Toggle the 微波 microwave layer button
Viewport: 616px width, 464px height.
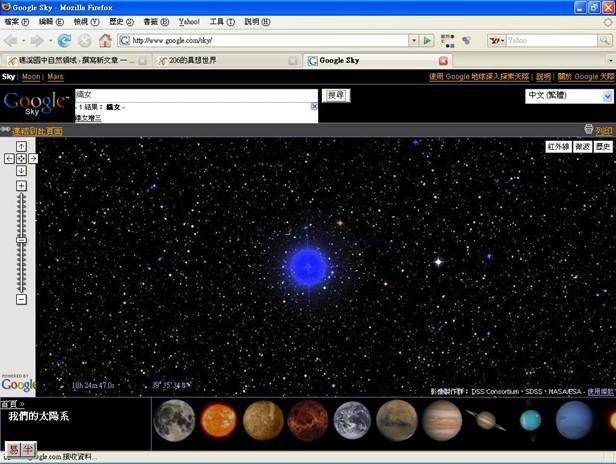click(583, 147)
